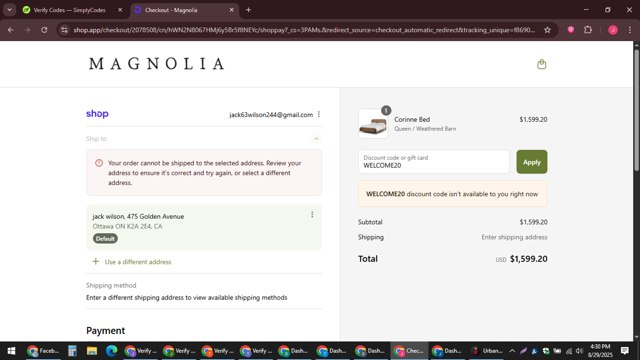Open the Facebook Chrome window in taskbar
Screen dimensions: 640x360
[43, 351]
